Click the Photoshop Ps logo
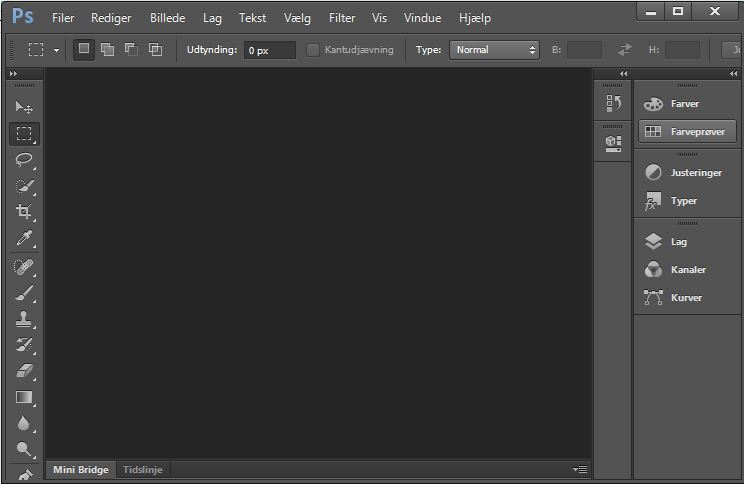 point(22,17)
